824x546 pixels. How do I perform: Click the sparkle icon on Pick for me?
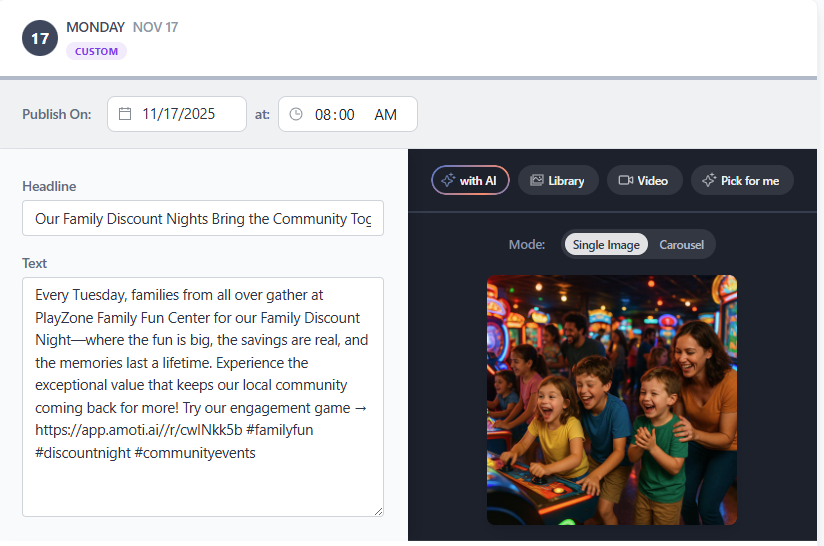709,180
